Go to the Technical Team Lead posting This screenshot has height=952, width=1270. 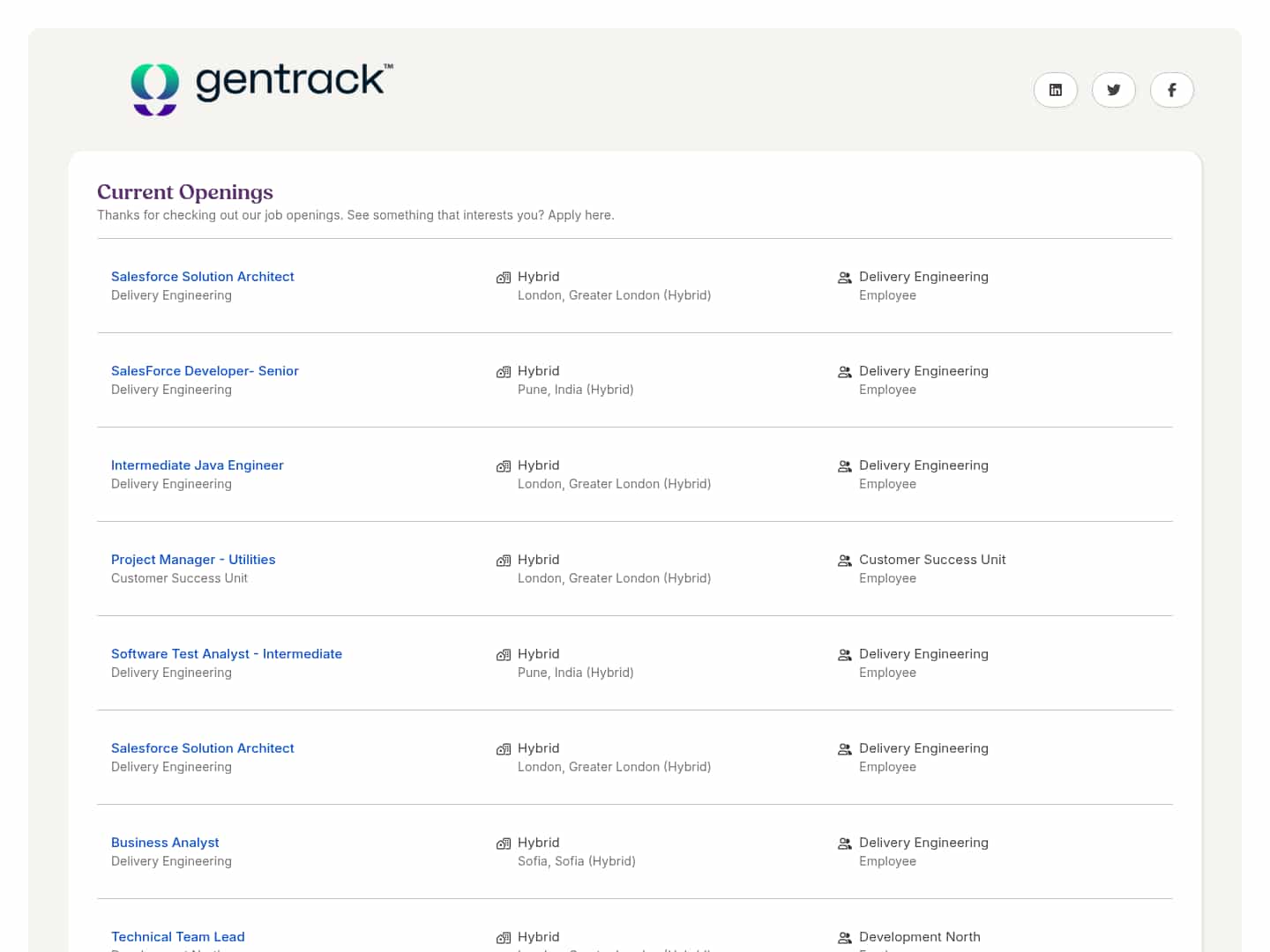pyautogui.click(x=177, y=937)
